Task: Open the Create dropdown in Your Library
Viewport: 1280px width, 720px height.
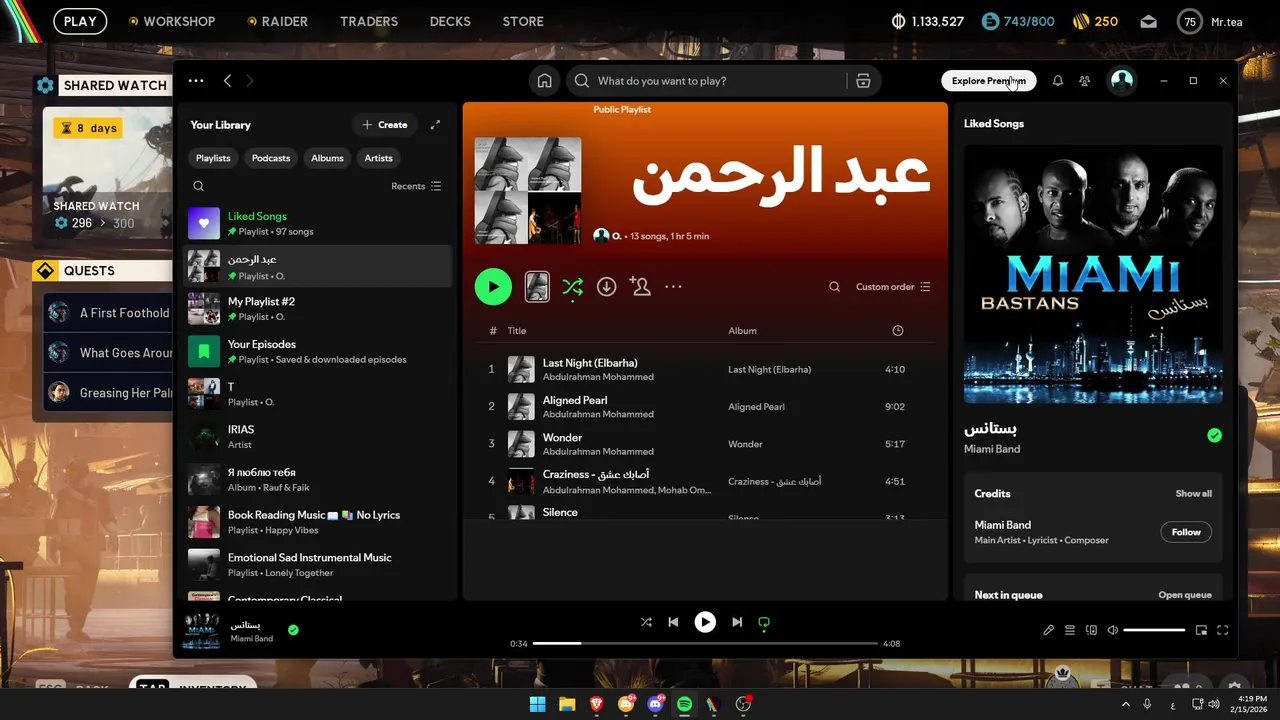Action: 385,125
